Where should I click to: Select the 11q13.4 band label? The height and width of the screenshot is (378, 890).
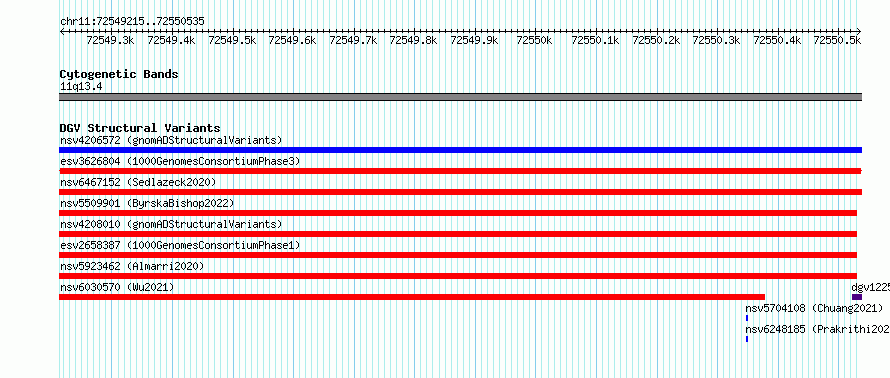pyautogui.click(x=81, y=87)
